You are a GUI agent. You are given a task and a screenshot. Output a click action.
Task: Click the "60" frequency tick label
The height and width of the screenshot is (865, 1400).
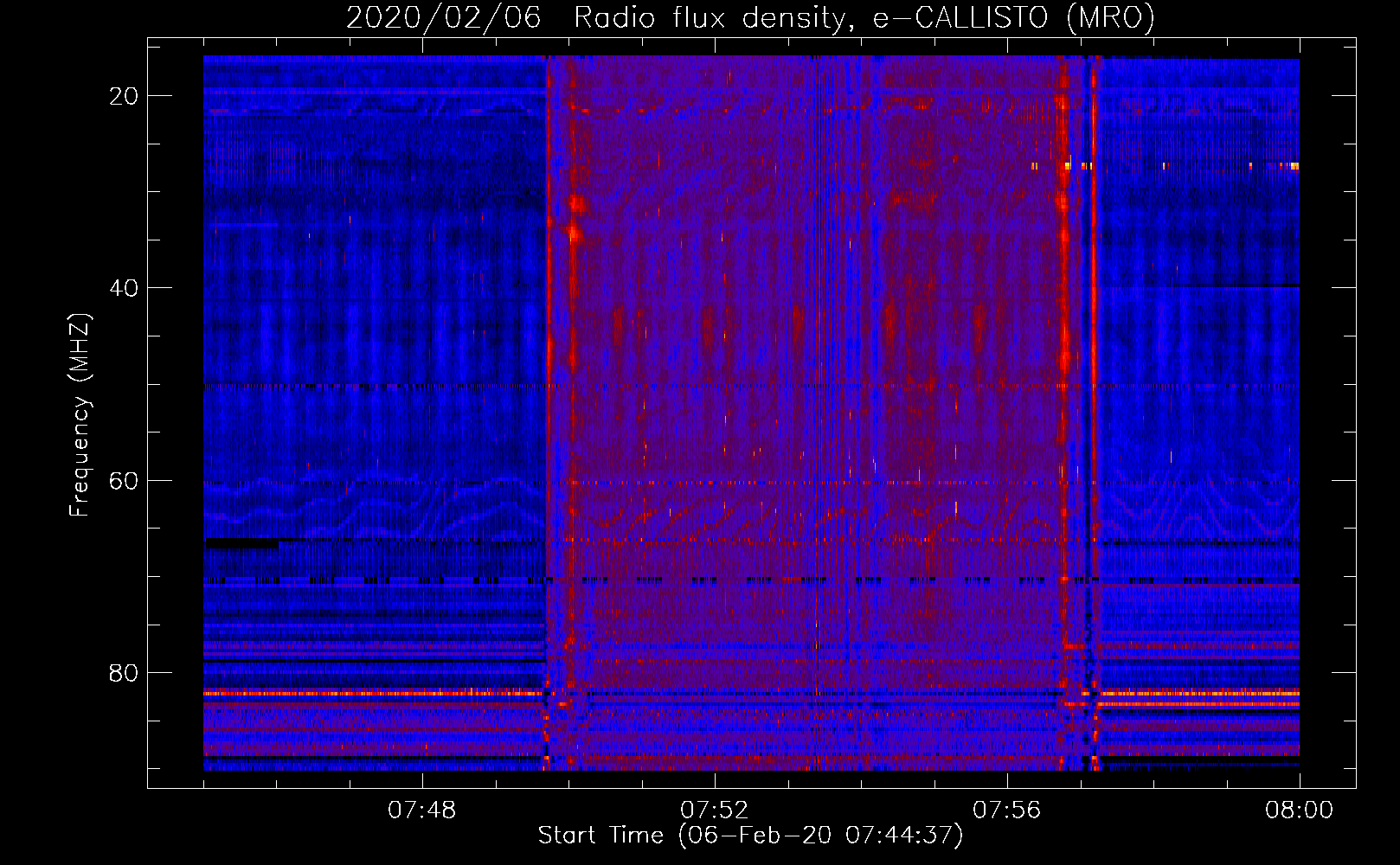click(x=124, y=480)
